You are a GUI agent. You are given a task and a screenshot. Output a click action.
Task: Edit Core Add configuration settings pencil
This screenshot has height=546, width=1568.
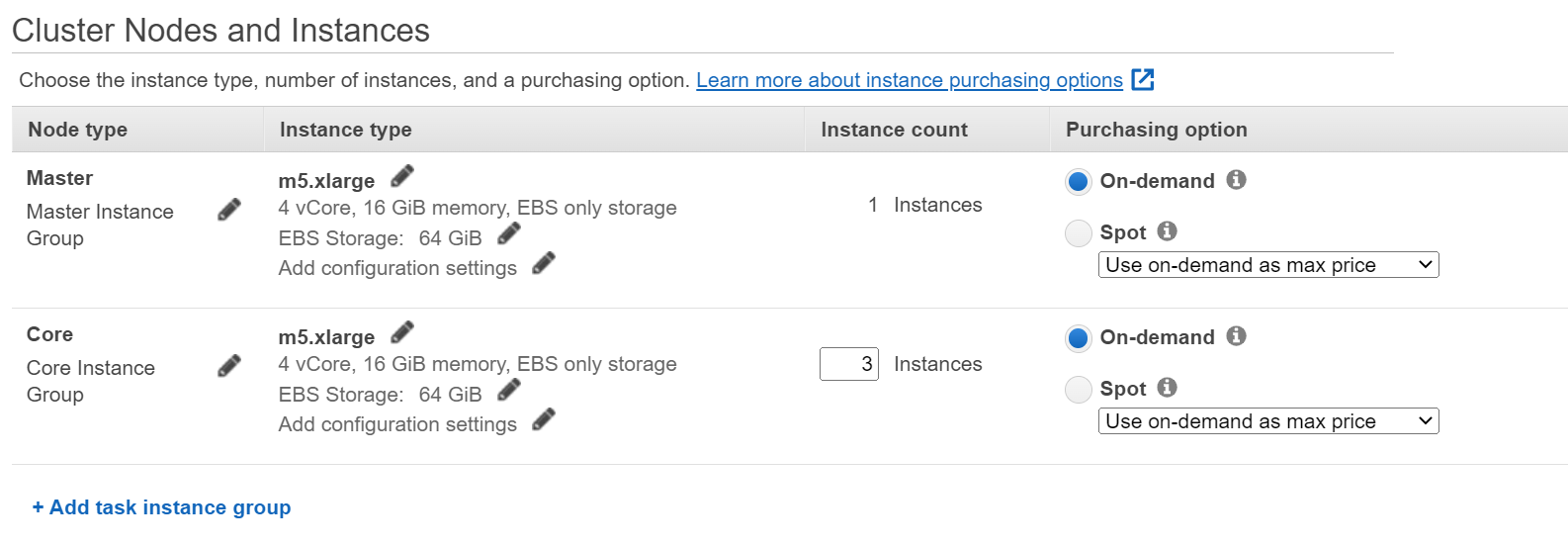coord(544,419)
